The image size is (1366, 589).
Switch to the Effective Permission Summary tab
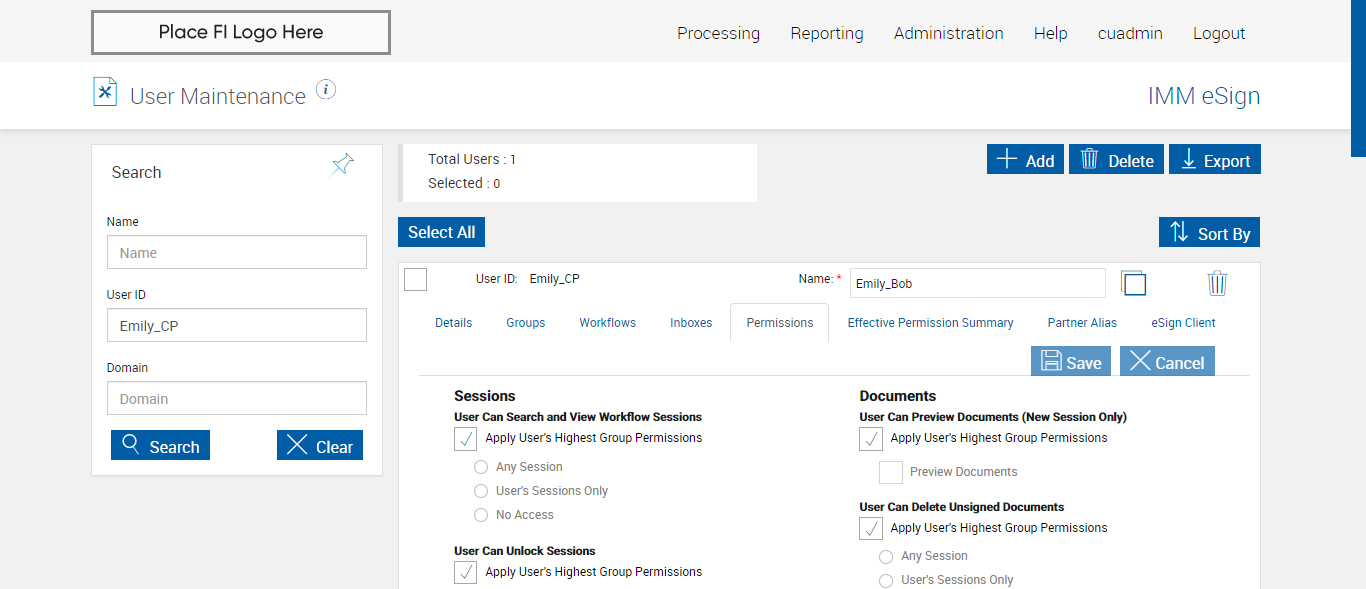click(x=930, y=323)
